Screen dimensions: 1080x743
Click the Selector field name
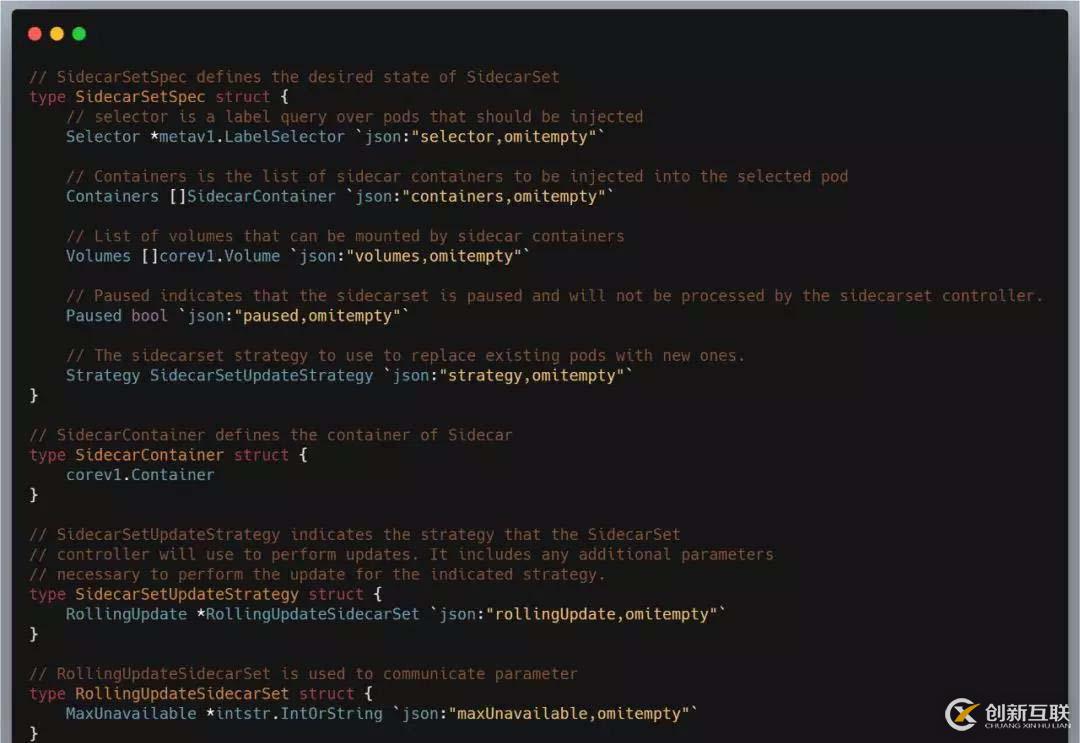tap(103, 136)
